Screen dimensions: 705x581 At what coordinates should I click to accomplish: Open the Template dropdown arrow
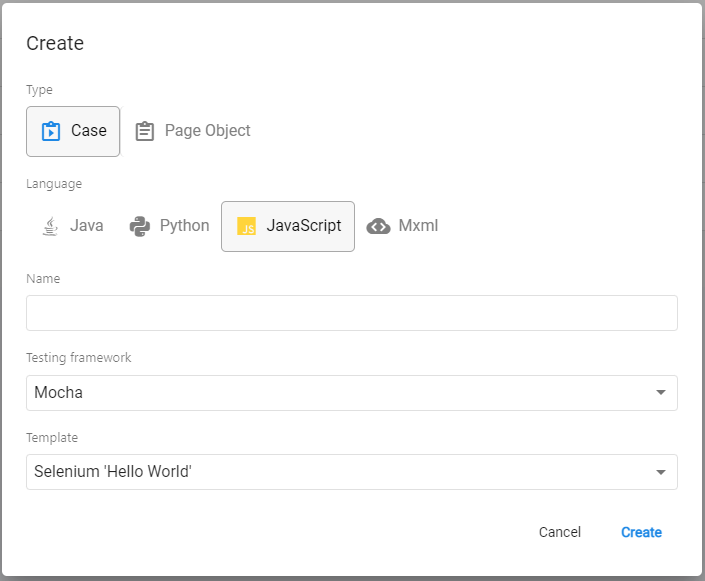tap(660, 472)
